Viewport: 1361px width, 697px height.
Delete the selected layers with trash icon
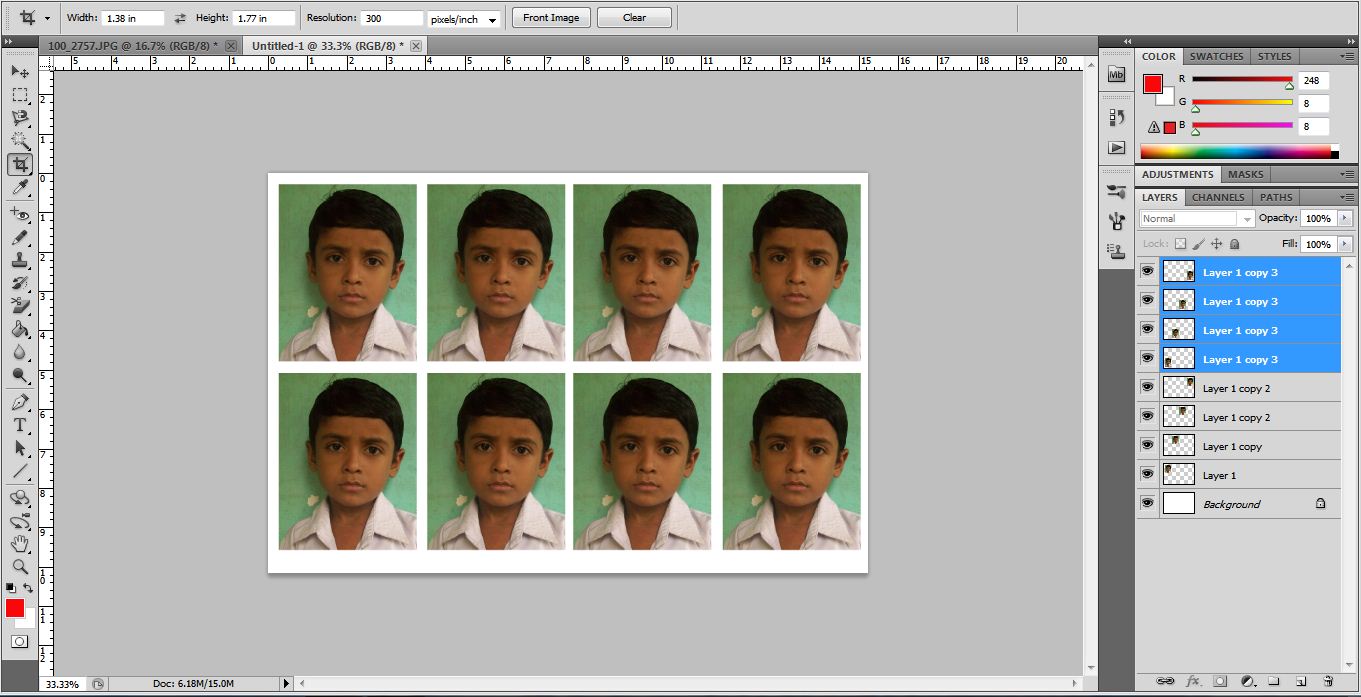tap(1327, 681)
